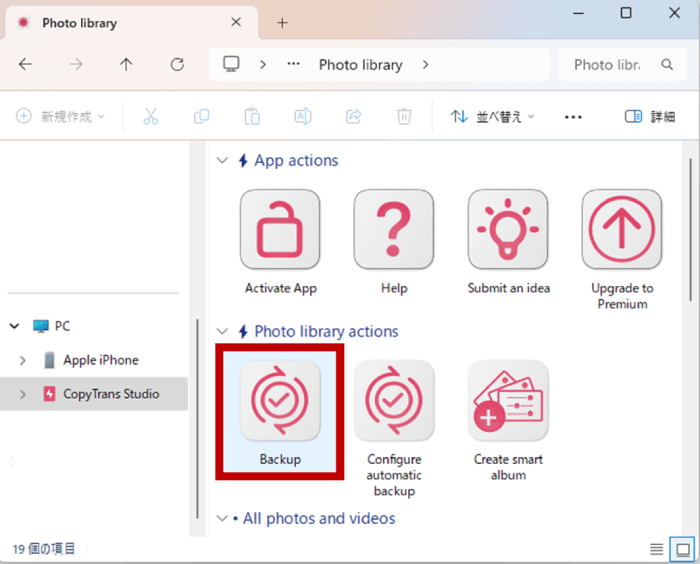Choose Create smart album
The width and height of the screenshot is (700, 564).
coord(508,421)
